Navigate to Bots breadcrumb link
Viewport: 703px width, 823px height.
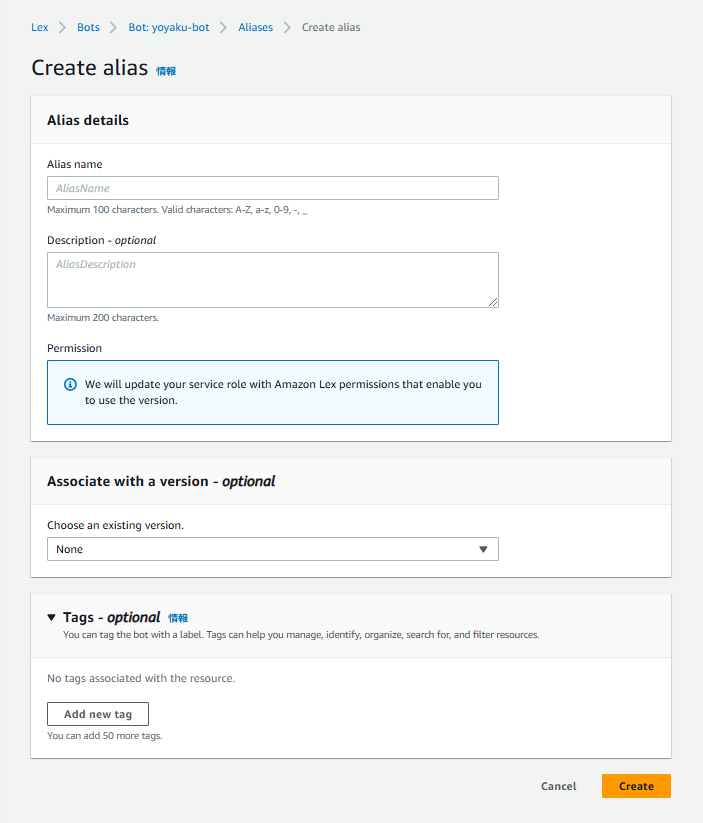[88, 27]
